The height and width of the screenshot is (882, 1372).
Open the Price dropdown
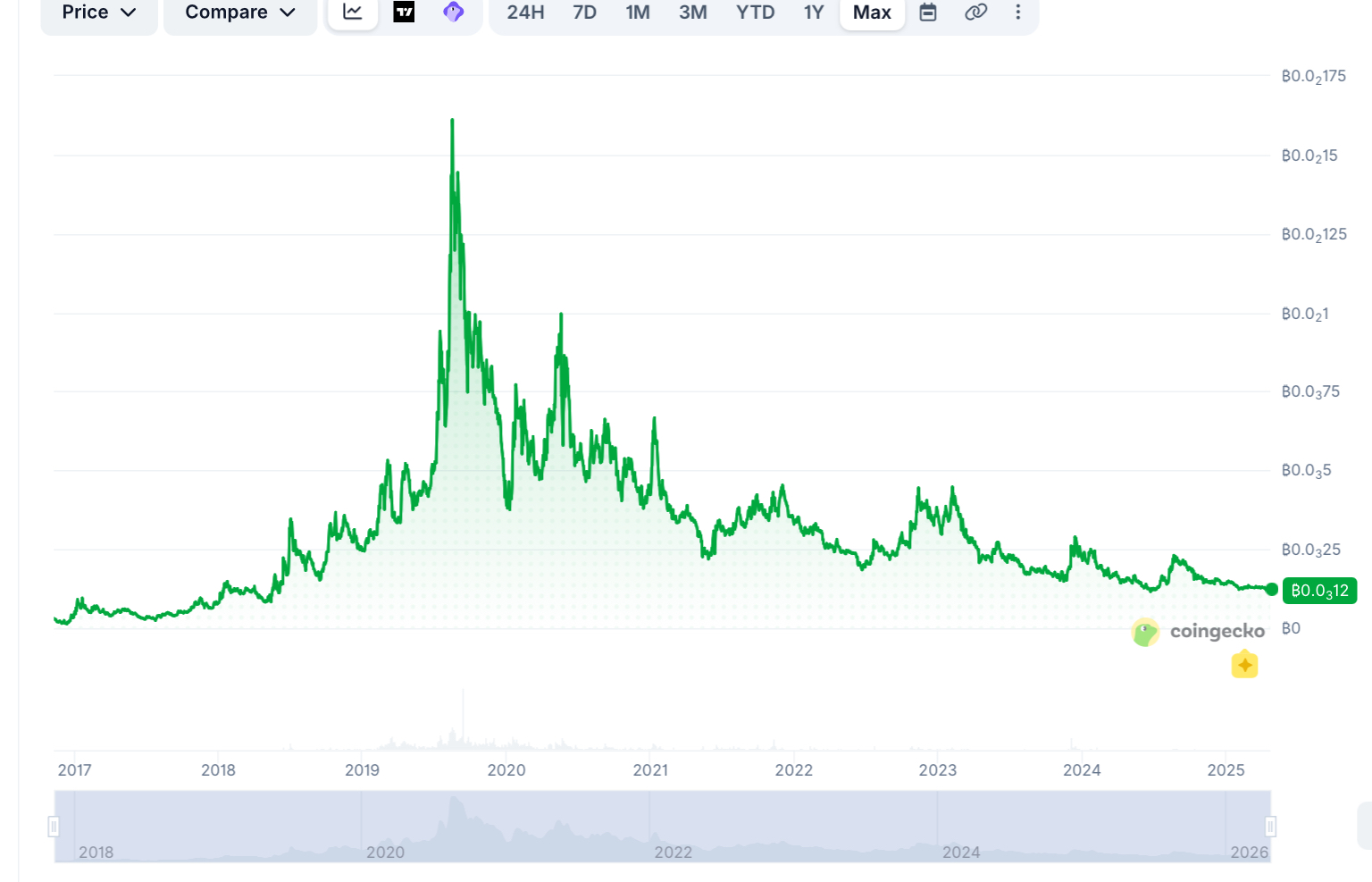pyautogui.click(x=99, y=13)
